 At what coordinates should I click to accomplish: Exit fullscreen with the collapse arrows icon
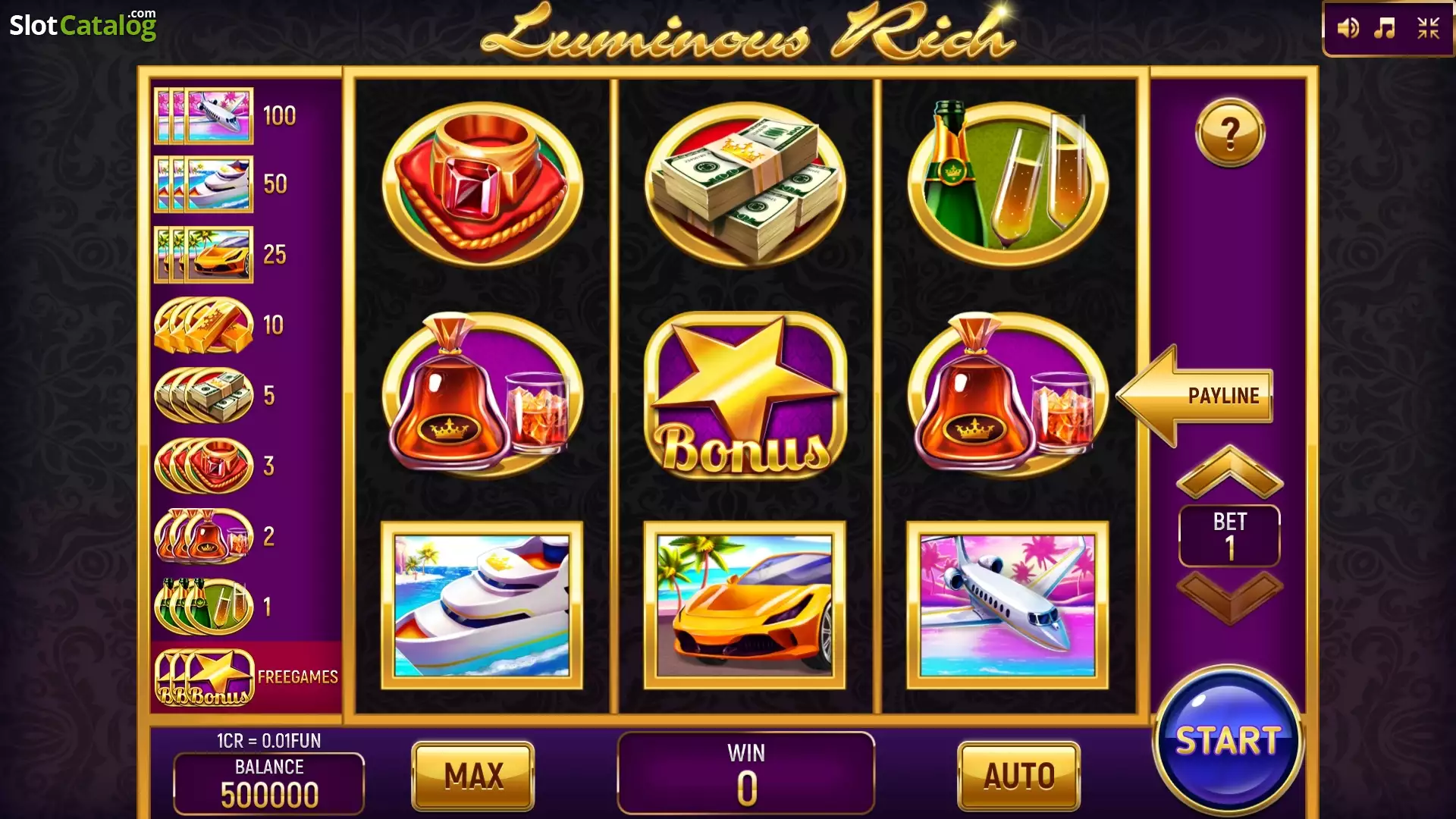tap(1429, 29)
